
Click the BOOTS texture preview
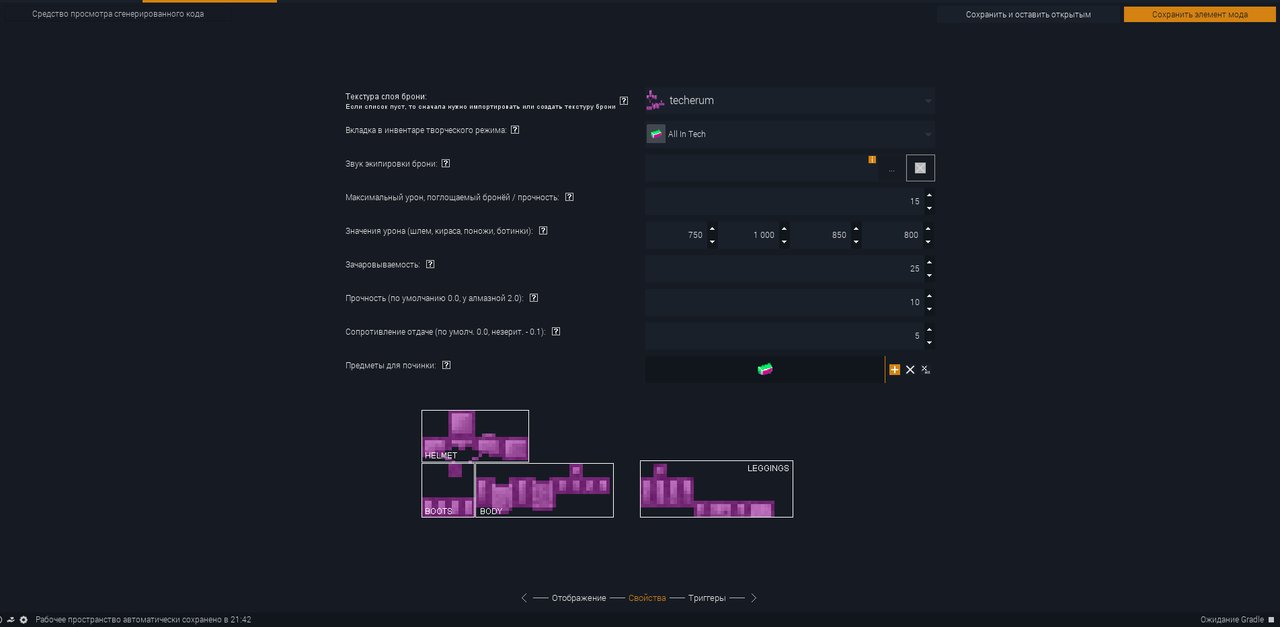click(x=448, y=490)
